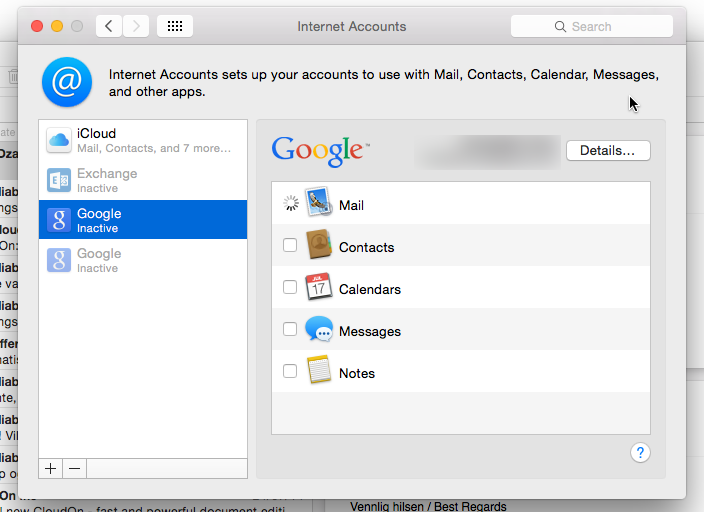Click the Mail stamp icon
Screen dimensions: 704x512
319,202
